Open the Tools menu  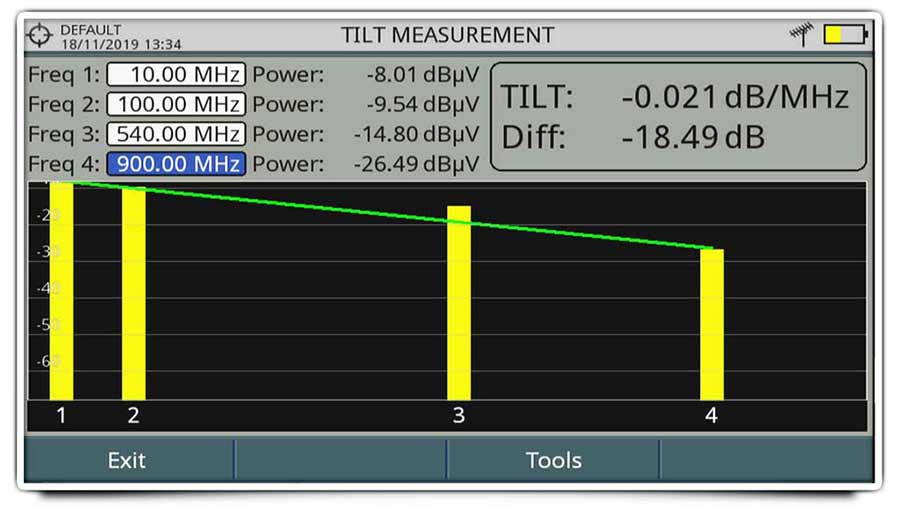[x=553, y=460]
